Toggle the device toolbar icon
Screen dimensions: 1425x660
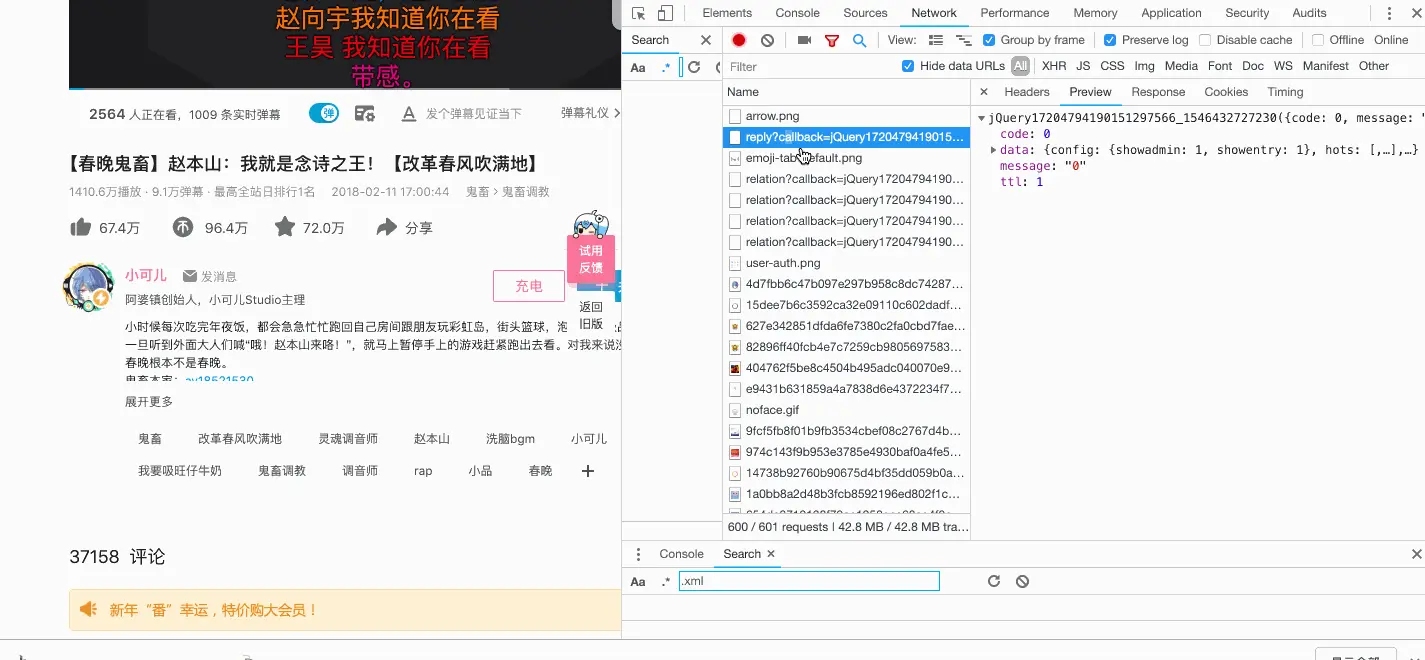pyautogui.click(x=666, y=13)
